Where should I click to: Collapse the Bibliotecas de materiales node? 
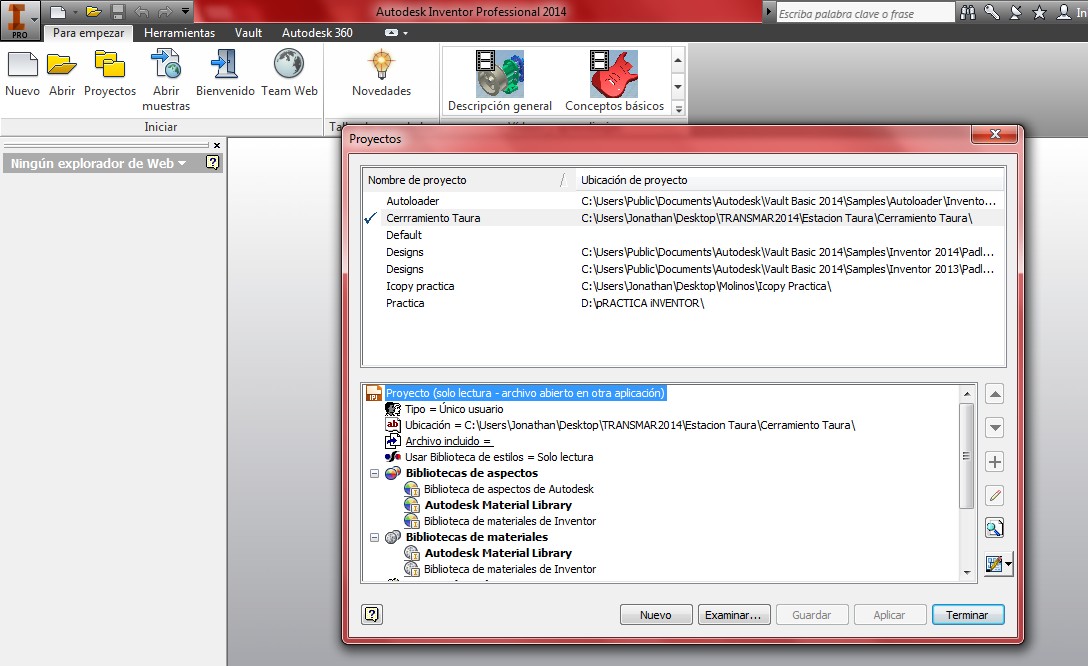[x=375, y=538]
